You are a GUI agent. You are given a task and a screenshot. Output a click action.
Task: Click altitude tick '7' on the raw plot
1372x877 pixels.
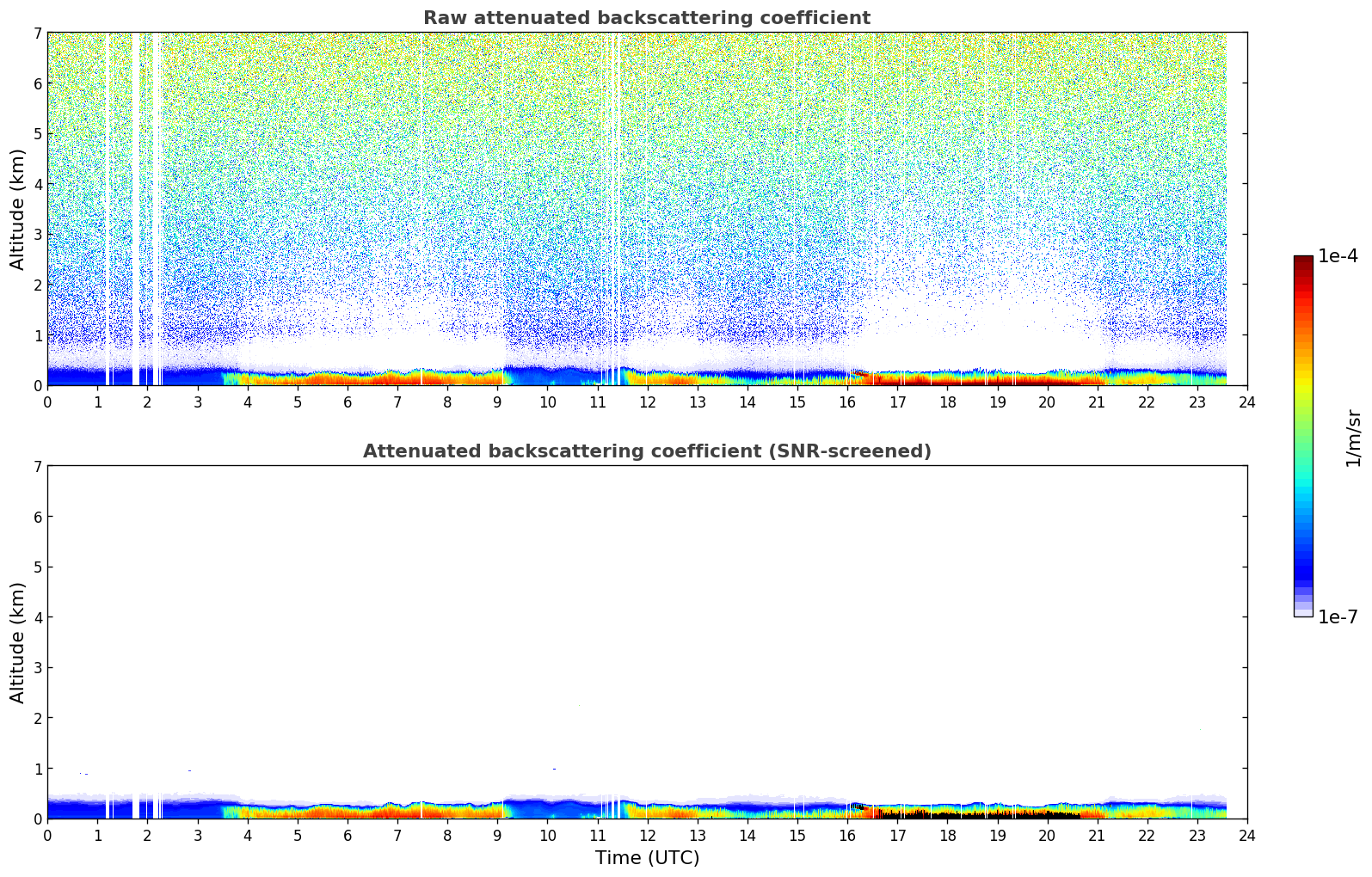tap(37, 33)
